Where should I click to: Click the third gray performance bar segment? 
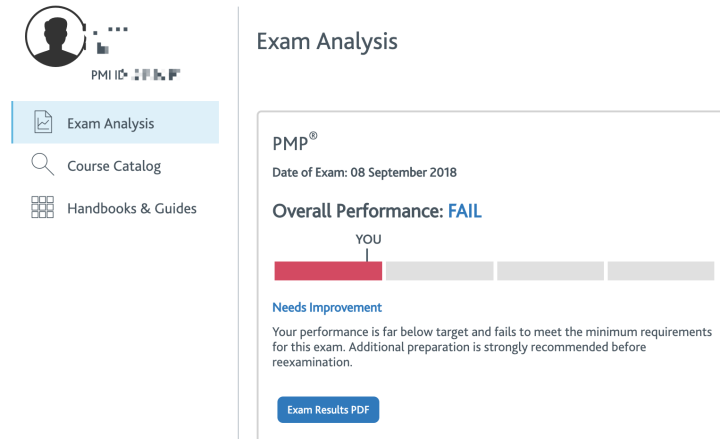coord(550,271)
